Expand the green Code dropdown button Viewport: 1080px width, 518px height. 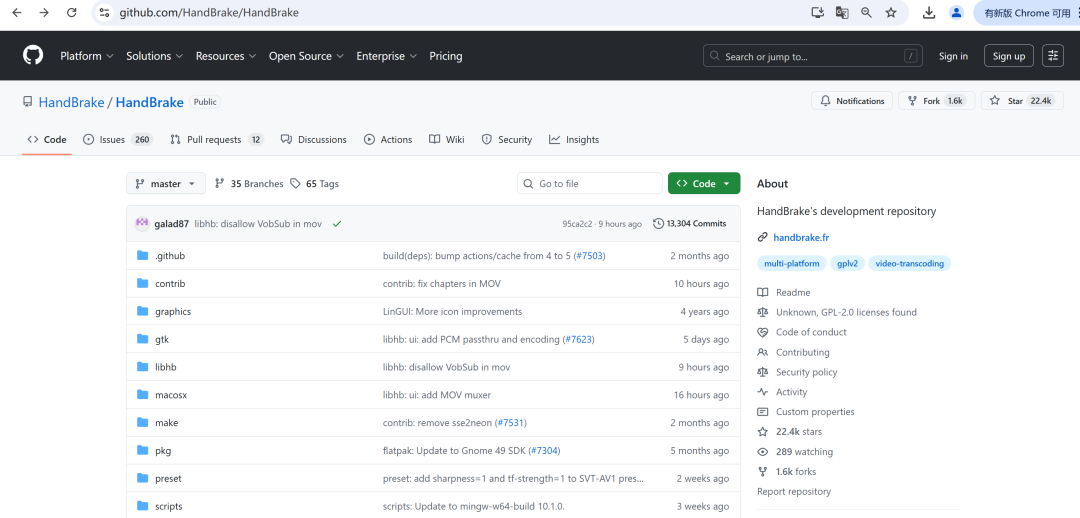pyautogui.click(x=704, y=184)
